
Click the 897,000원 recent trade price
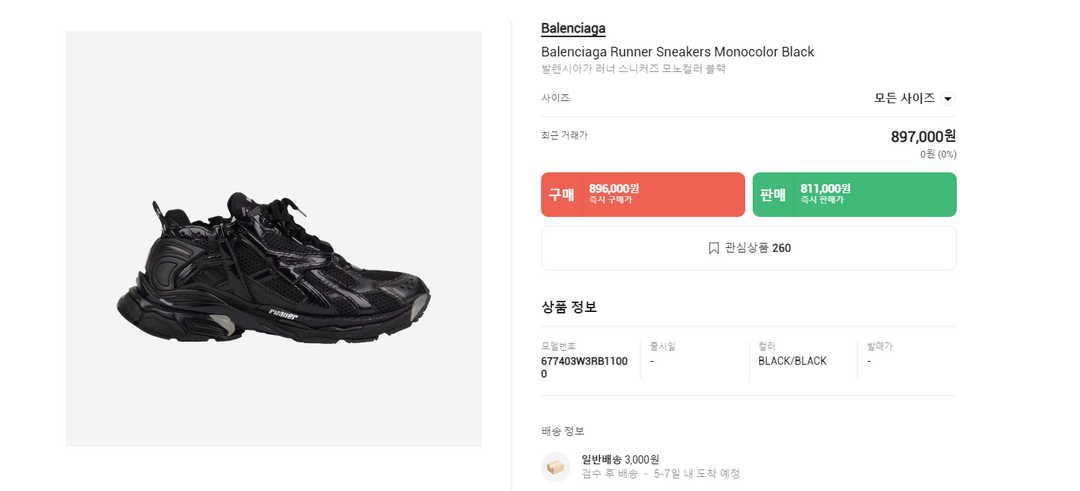click(x=923, y=136)
